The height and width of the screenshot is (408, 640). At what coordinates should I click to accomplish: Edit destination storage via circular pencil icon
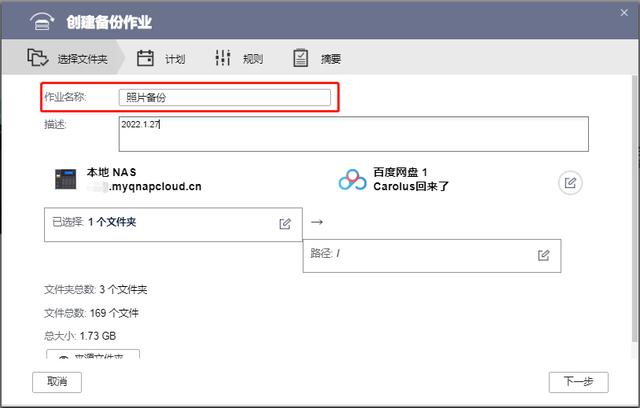(570, 182)
